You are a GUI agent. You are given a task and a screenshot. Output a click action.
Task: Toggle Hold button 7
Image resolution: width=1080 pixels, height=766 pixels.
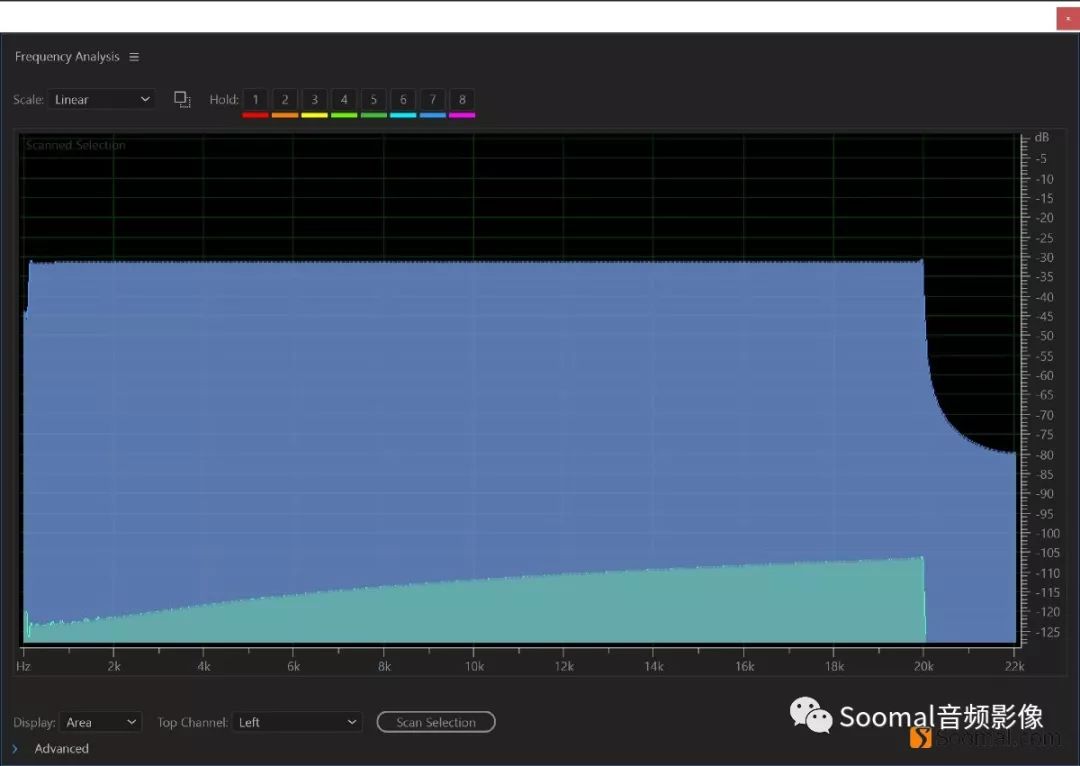(x=433, y=100)
